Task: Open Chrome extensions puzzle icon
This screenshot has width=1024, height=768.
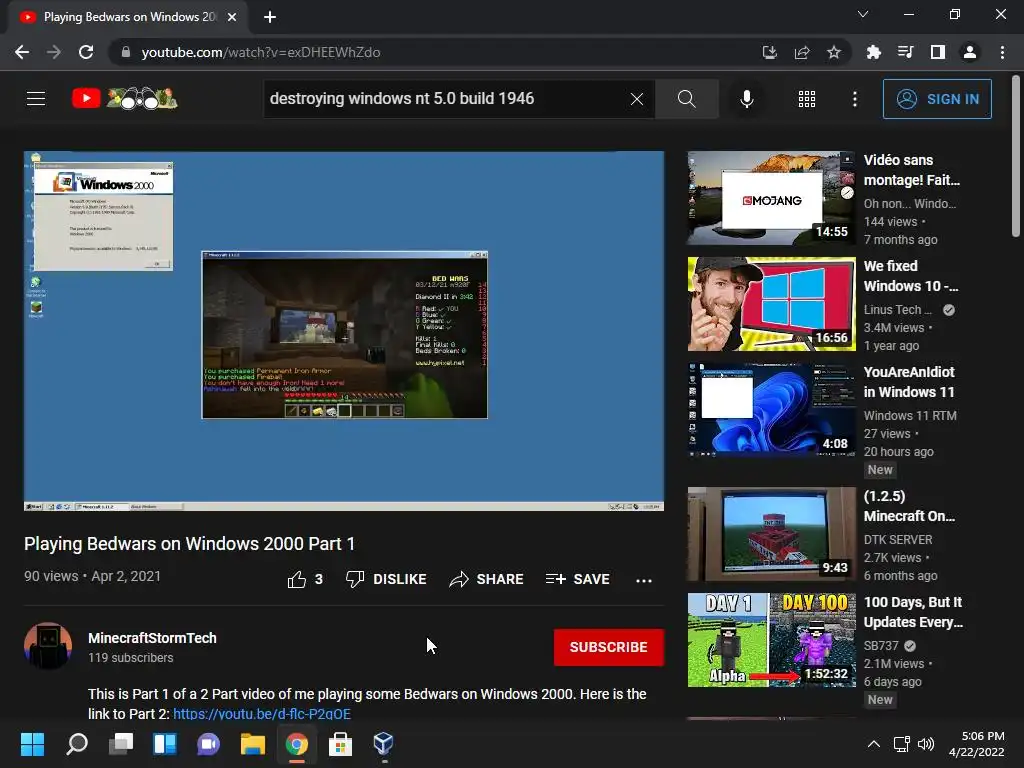Action: coord(873,52)
